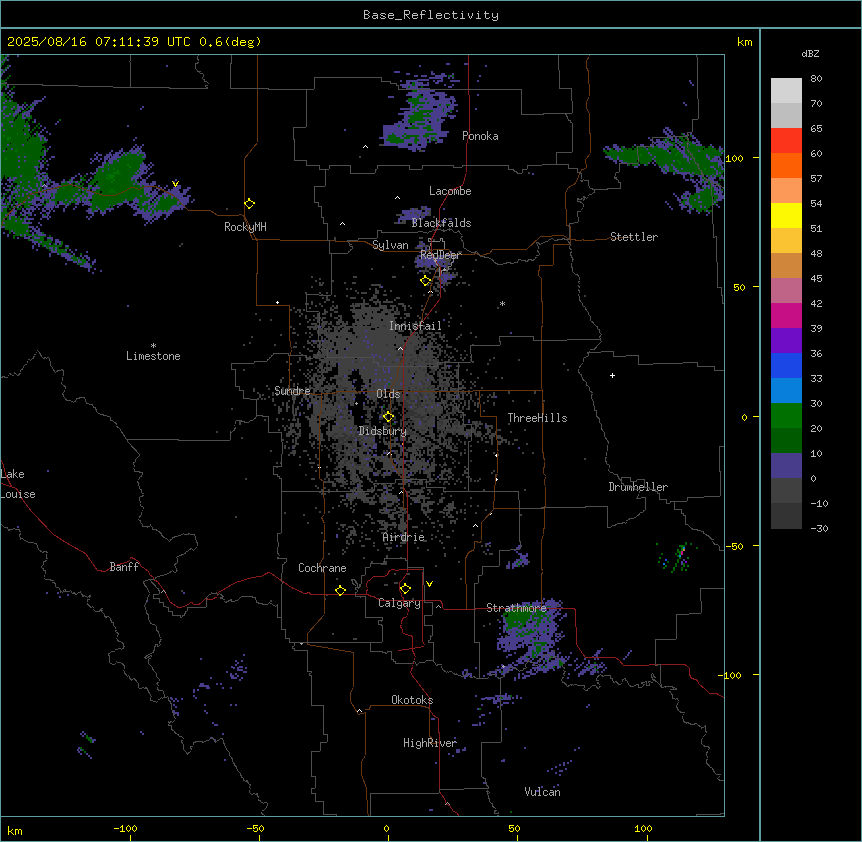This screenshot has width=862, height=842.
Task: Select the light gray 80-70 dBZ legend swatch
Action: (x=786, y=91)
